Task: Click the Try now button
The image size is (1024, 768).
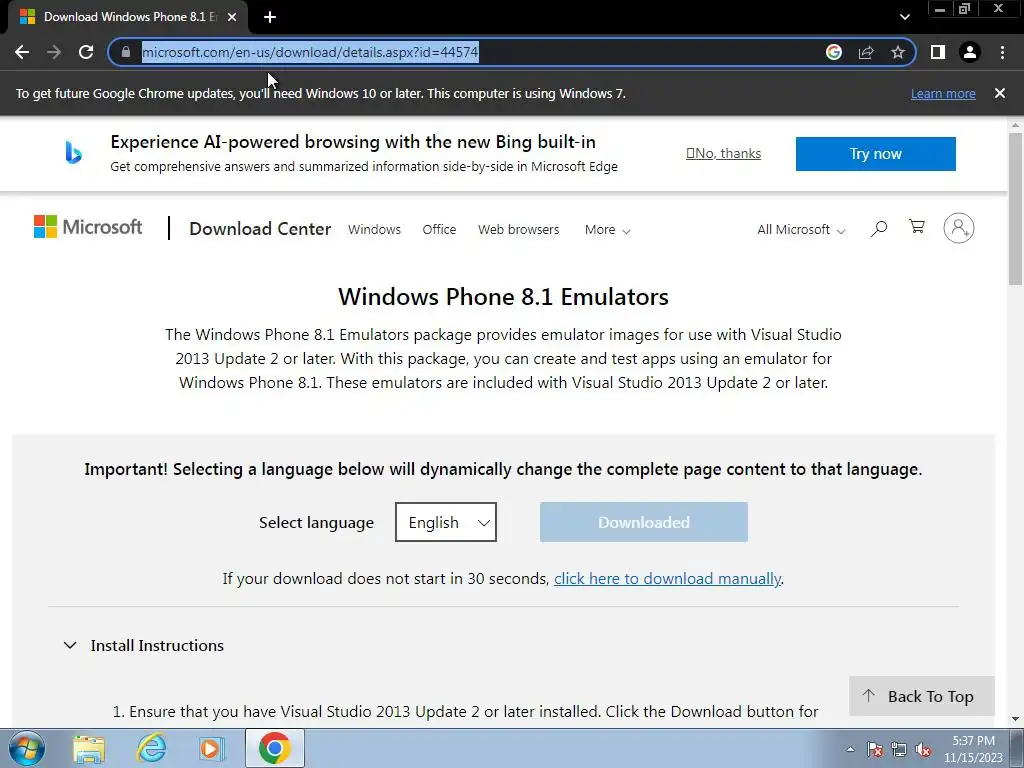Action: (x=876, y=154)
